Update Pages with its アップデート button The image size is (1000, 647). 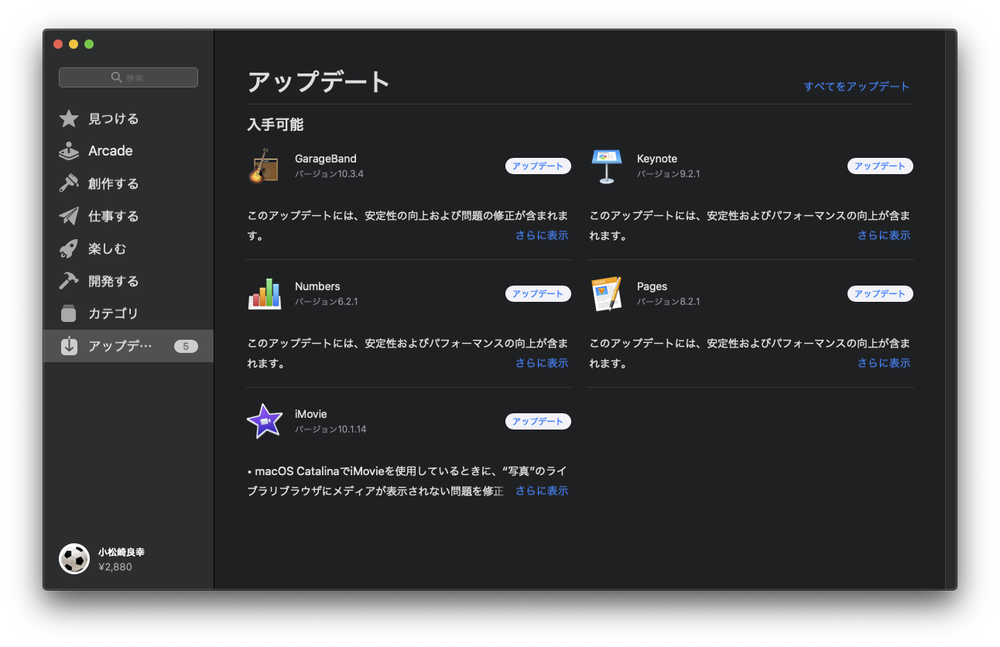coord(880,294)
